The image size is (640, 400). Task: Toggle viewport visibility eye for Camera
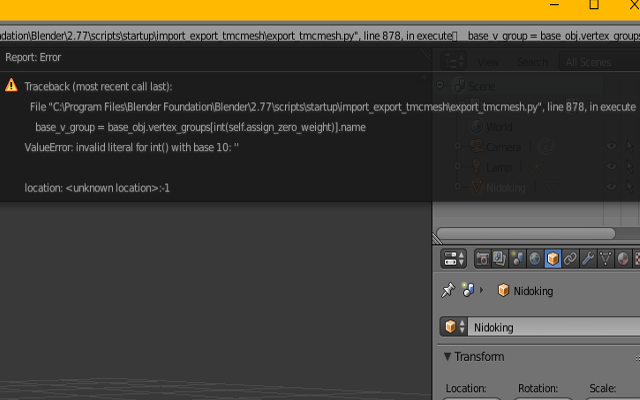point(611,146)
